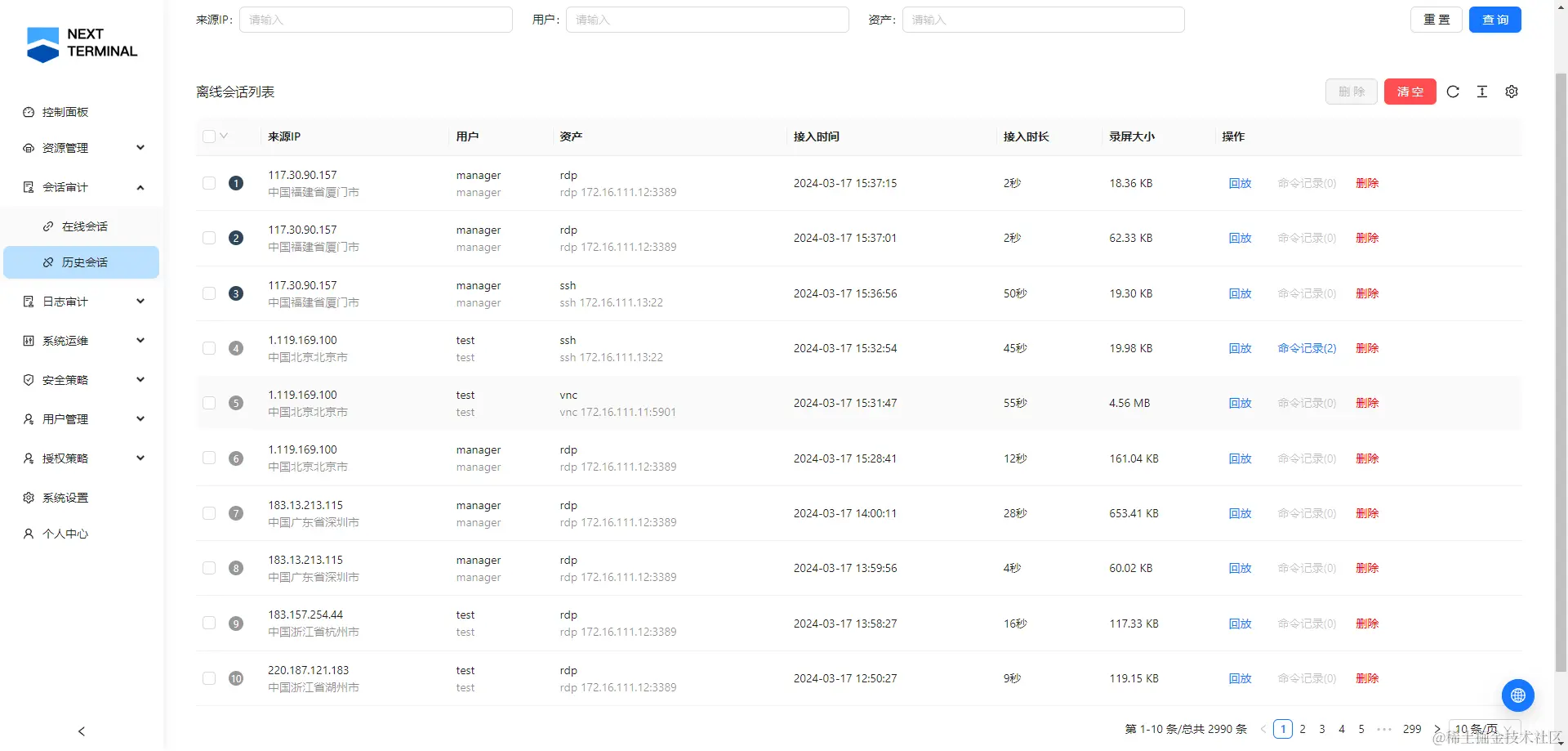Click the 系统运维 menu icon
Image resolution: width=1568 pixels, height=751 pixels.
pos(29,341)
